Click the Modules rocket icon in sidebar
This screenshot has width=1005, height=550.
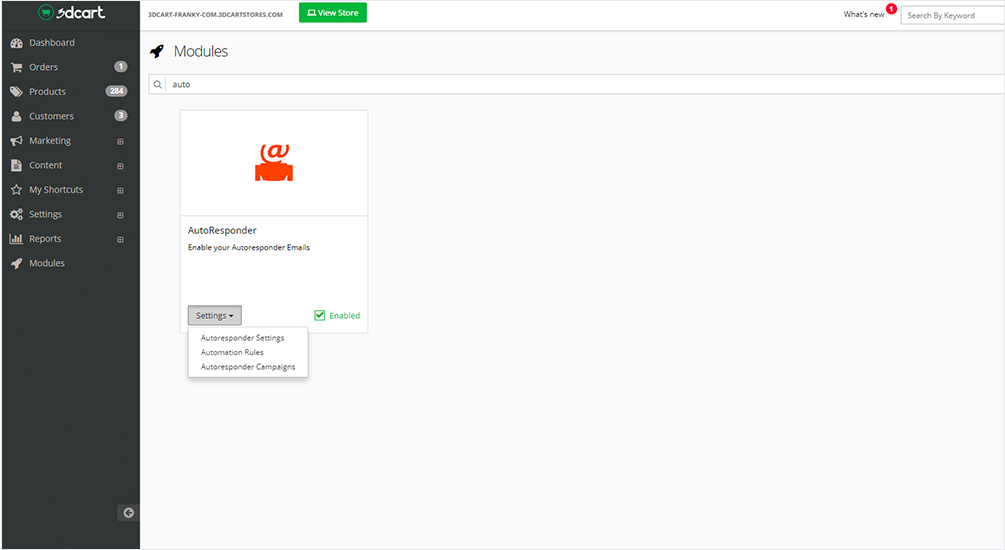coord(16,264)
